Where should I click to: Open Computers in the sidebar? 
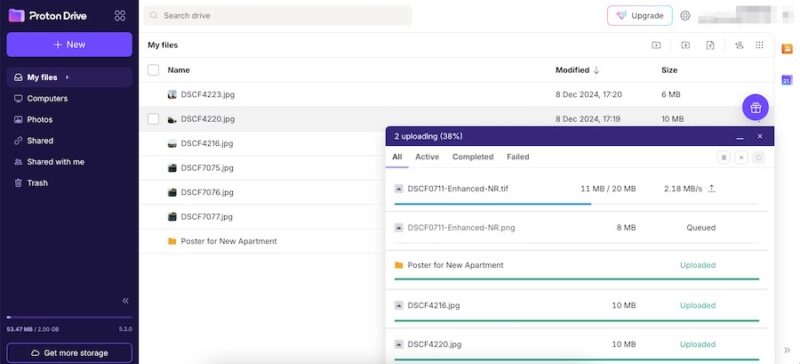tap(69, 99)
